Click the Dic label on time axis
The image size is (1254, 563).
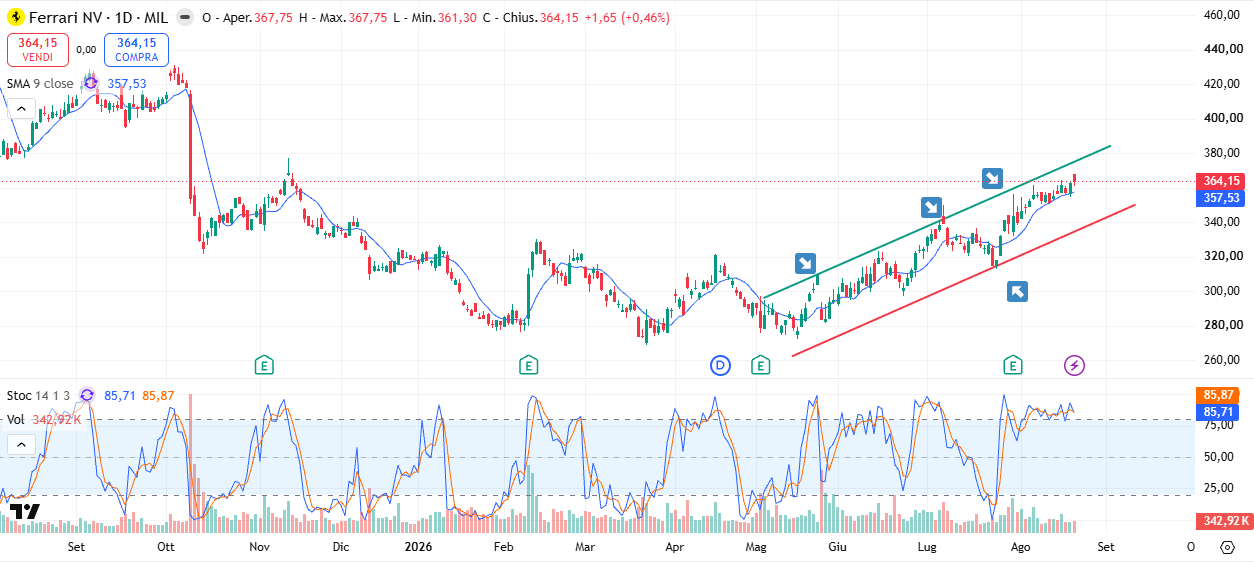[x=341, y=547]
